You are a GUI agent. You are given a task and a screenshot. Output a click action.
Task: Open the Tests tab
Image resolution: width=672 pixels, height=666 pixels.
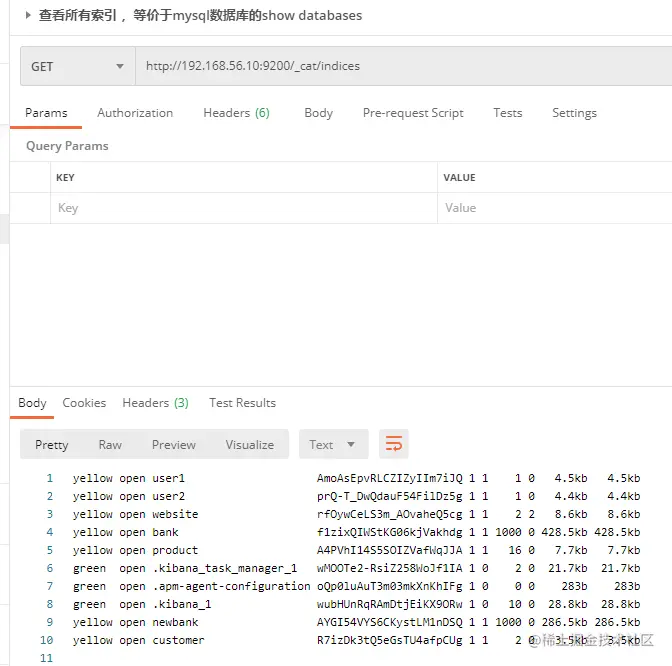[507, 113]
